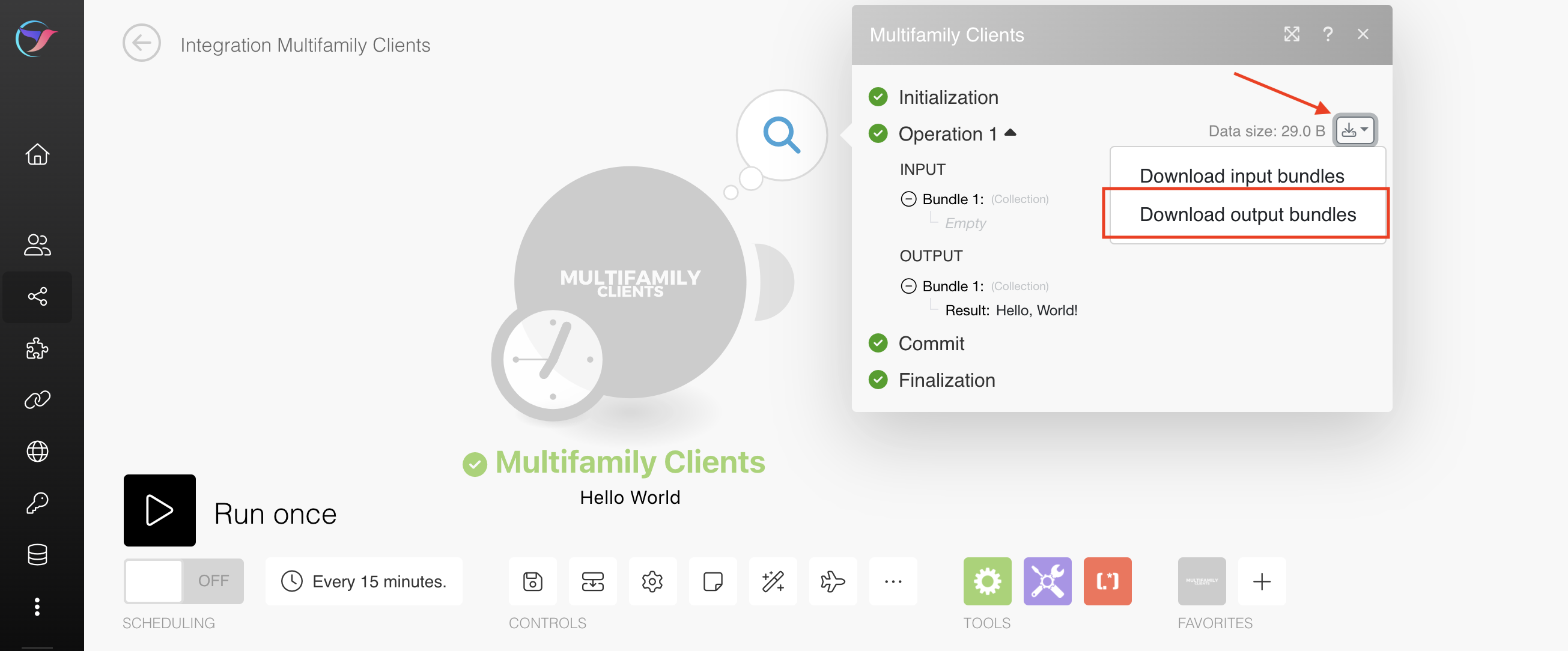
Task: Open Webhooks globe icon in sidebar
Action: pos(37,452)
